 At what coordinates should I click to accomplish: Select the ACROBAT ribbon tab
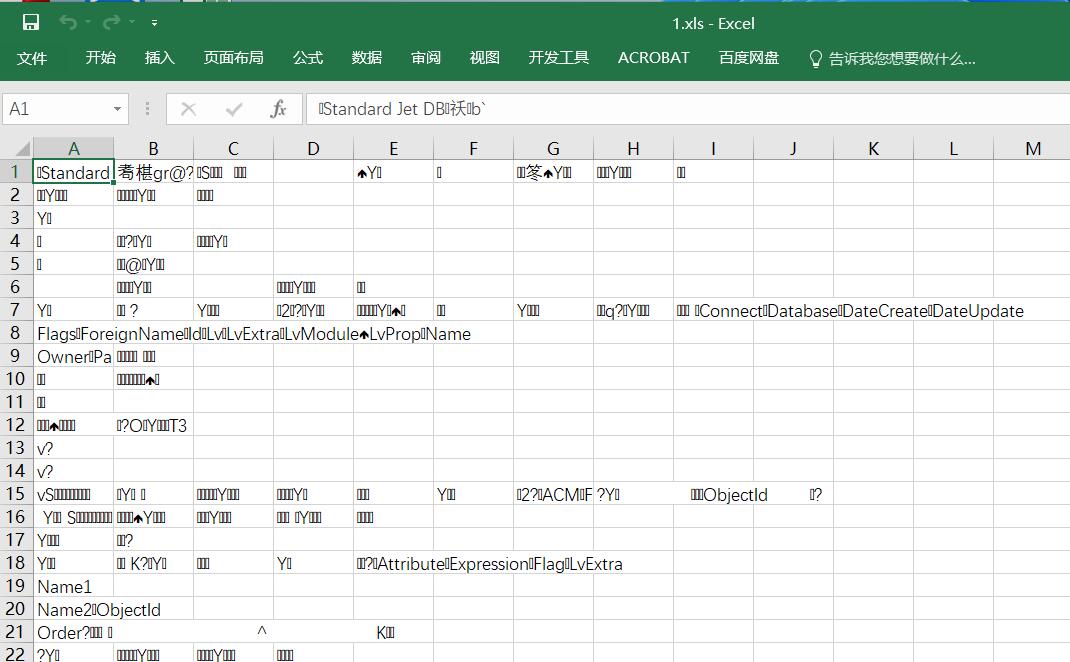(653, 58)
